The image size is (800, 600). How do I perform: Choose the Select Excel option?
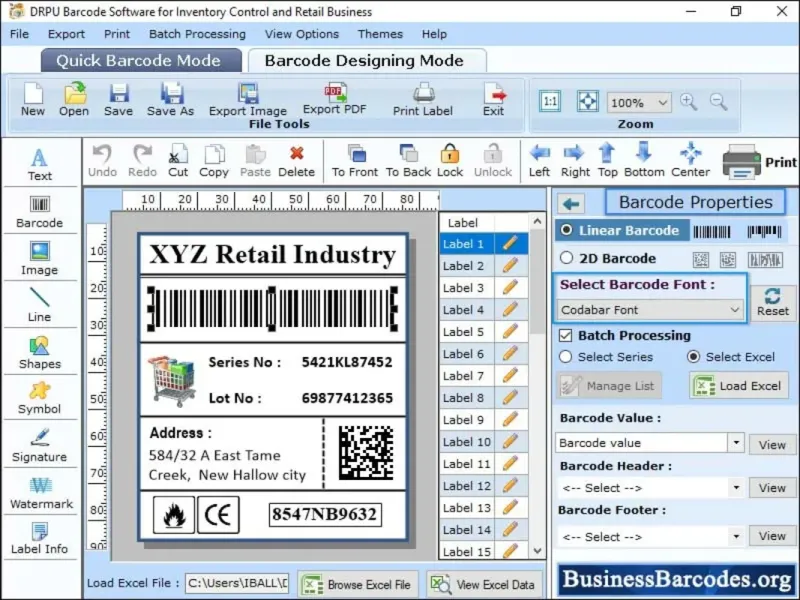[693, 357]
